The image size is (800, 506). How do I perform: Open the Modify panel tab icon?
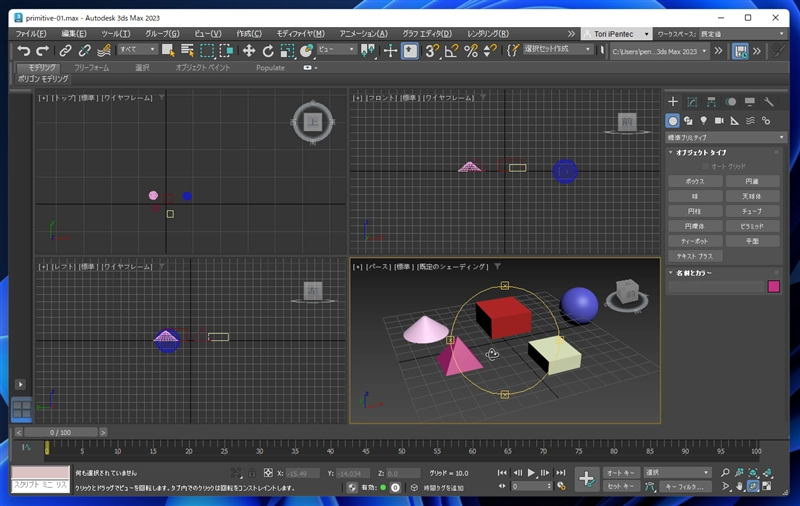click(692, 102)
